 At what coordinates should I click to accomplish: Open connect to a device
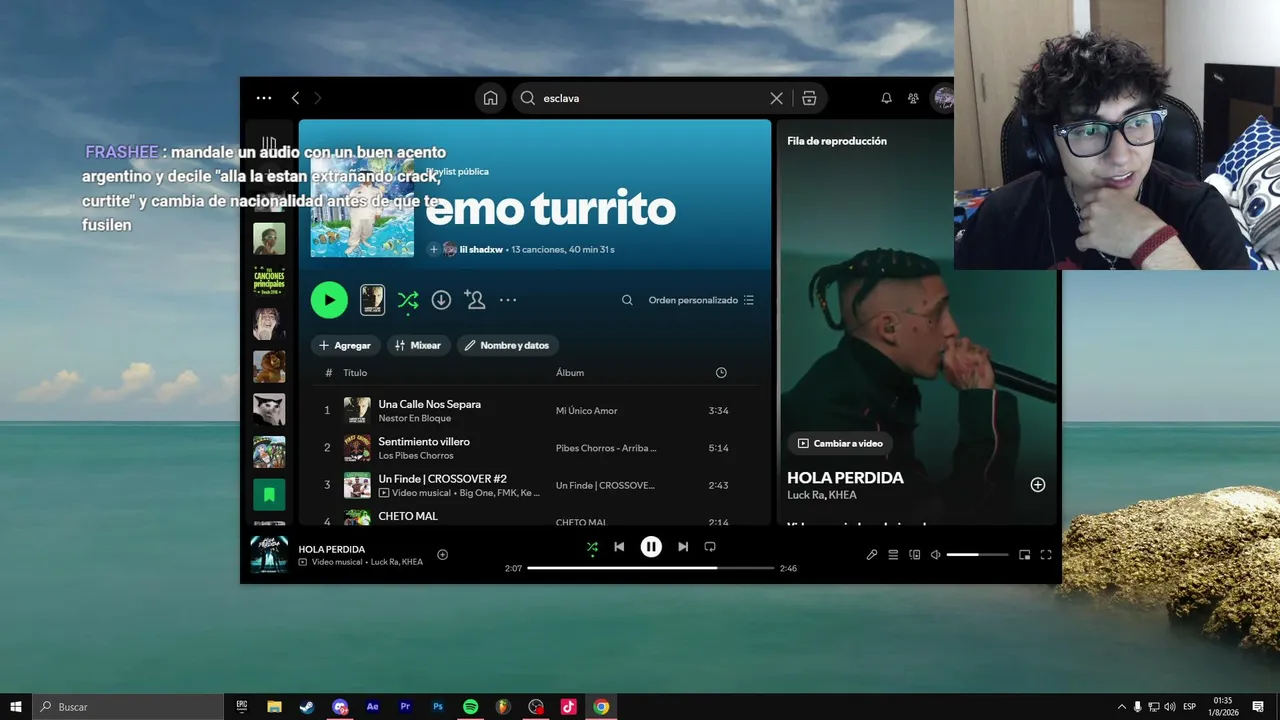(x=914, y=555)
